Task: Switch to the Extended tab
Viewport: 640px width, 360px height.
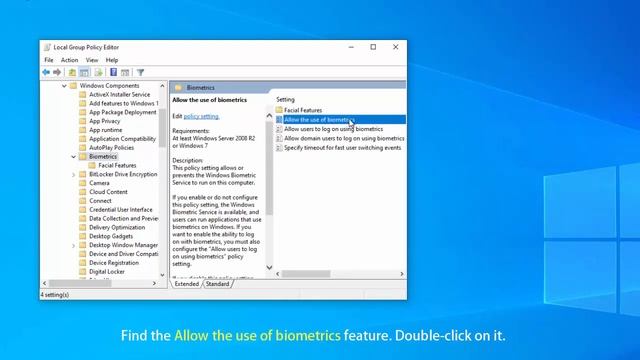Action: click(x=187, y=284)
